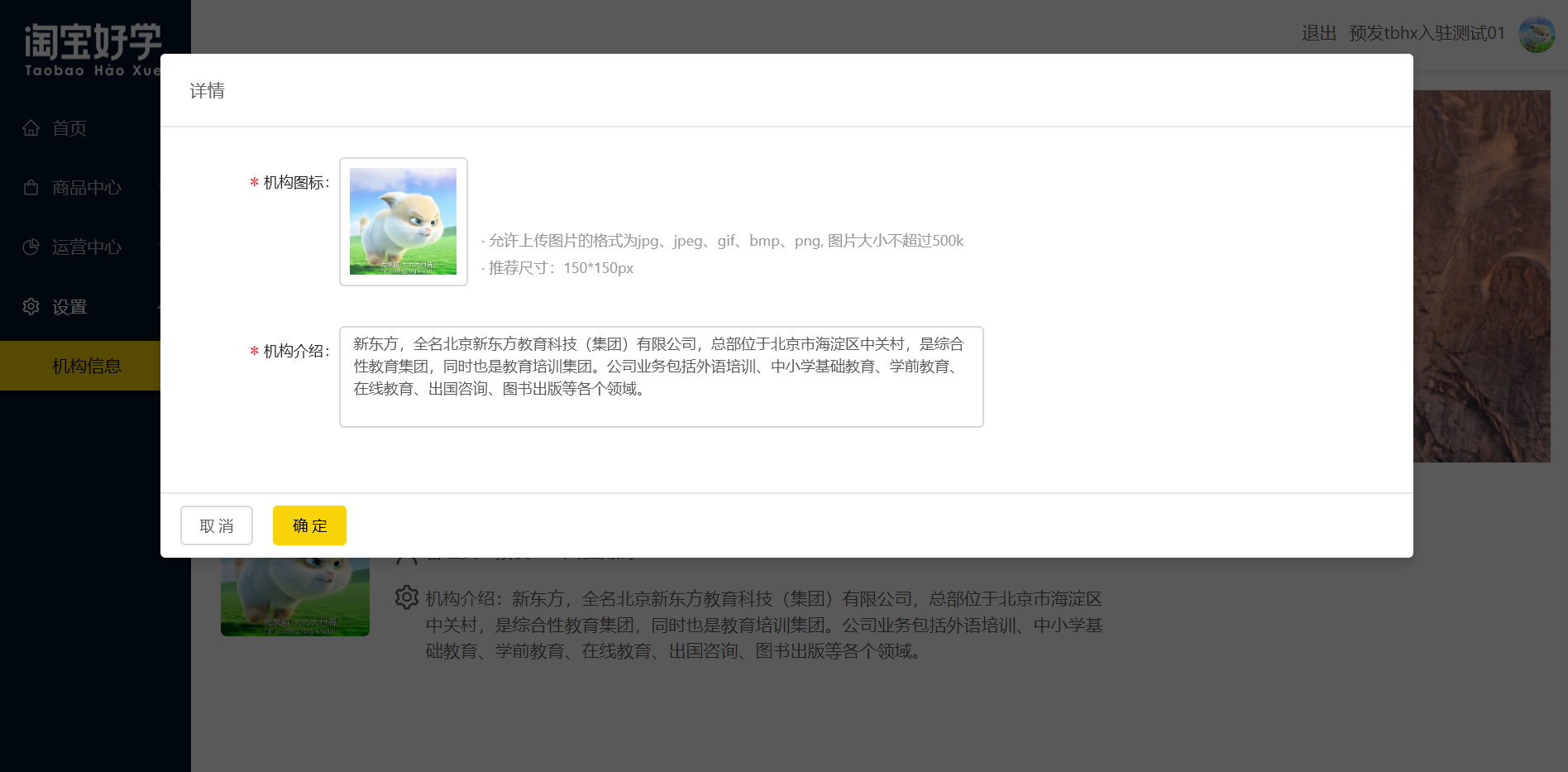Click the pie chart icon for 运营中心
The image size is (1568, 772).
pos(31,247)
